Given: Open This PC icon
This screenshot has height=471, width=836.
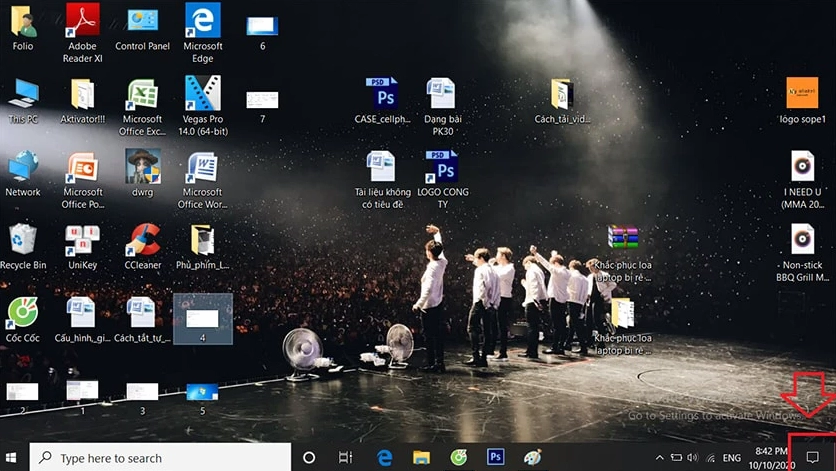Looking at the screenshot, I should pos(23,101).
